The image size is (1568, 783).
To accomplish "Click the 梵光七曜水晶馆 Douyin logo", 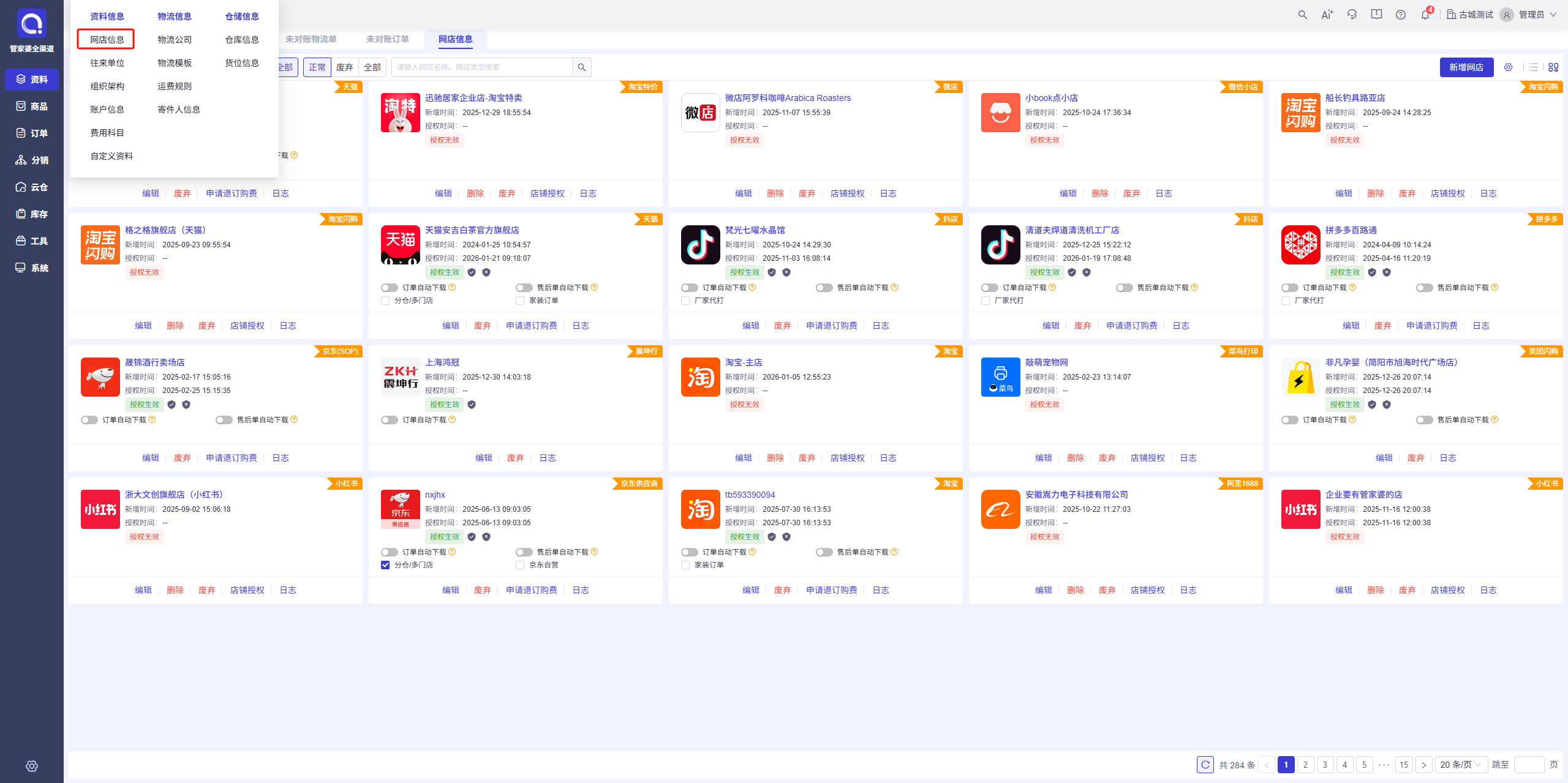I will pos(701,245).
